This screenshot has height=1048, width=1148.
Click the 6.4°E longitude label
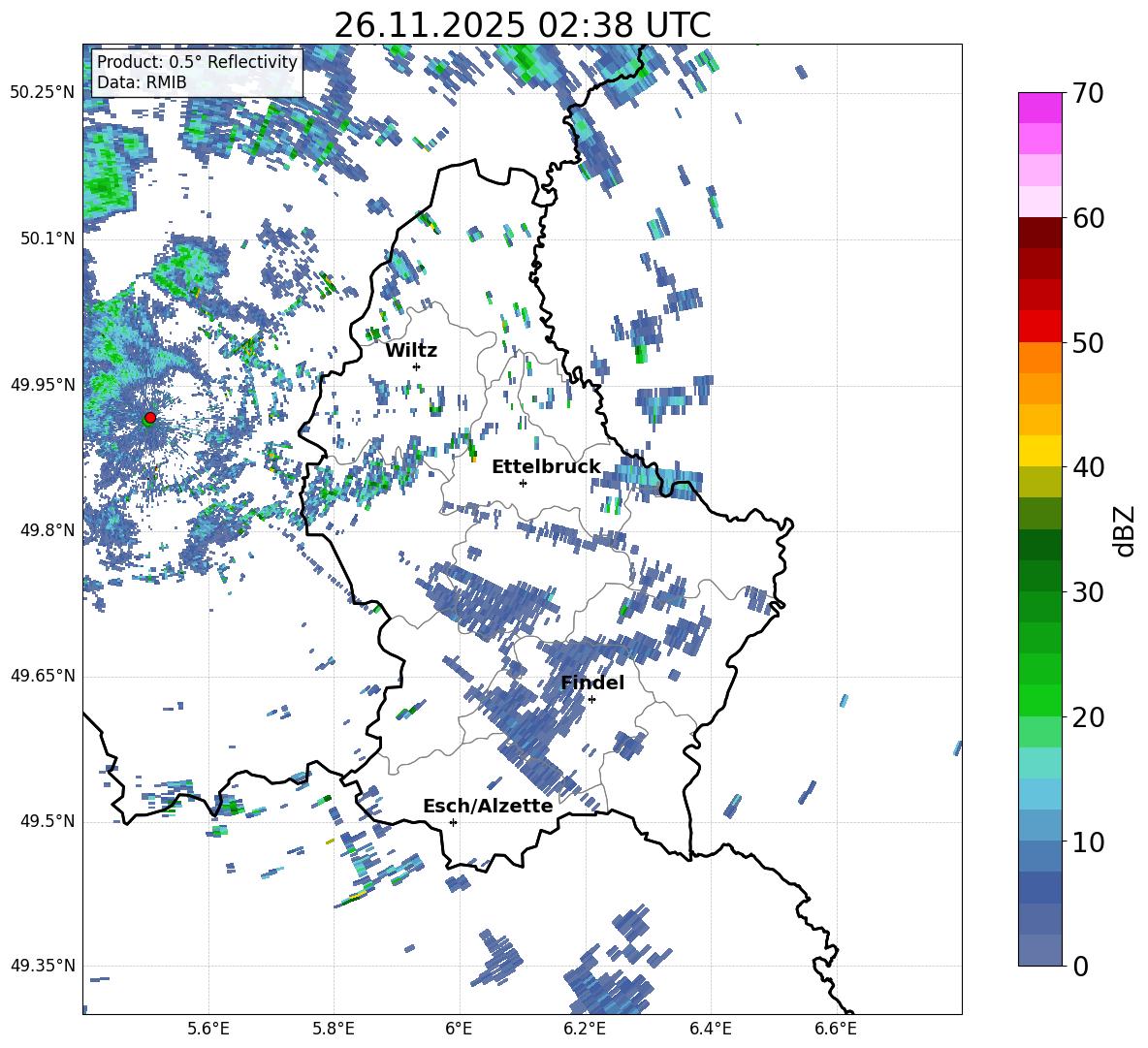coord(710,1029)
